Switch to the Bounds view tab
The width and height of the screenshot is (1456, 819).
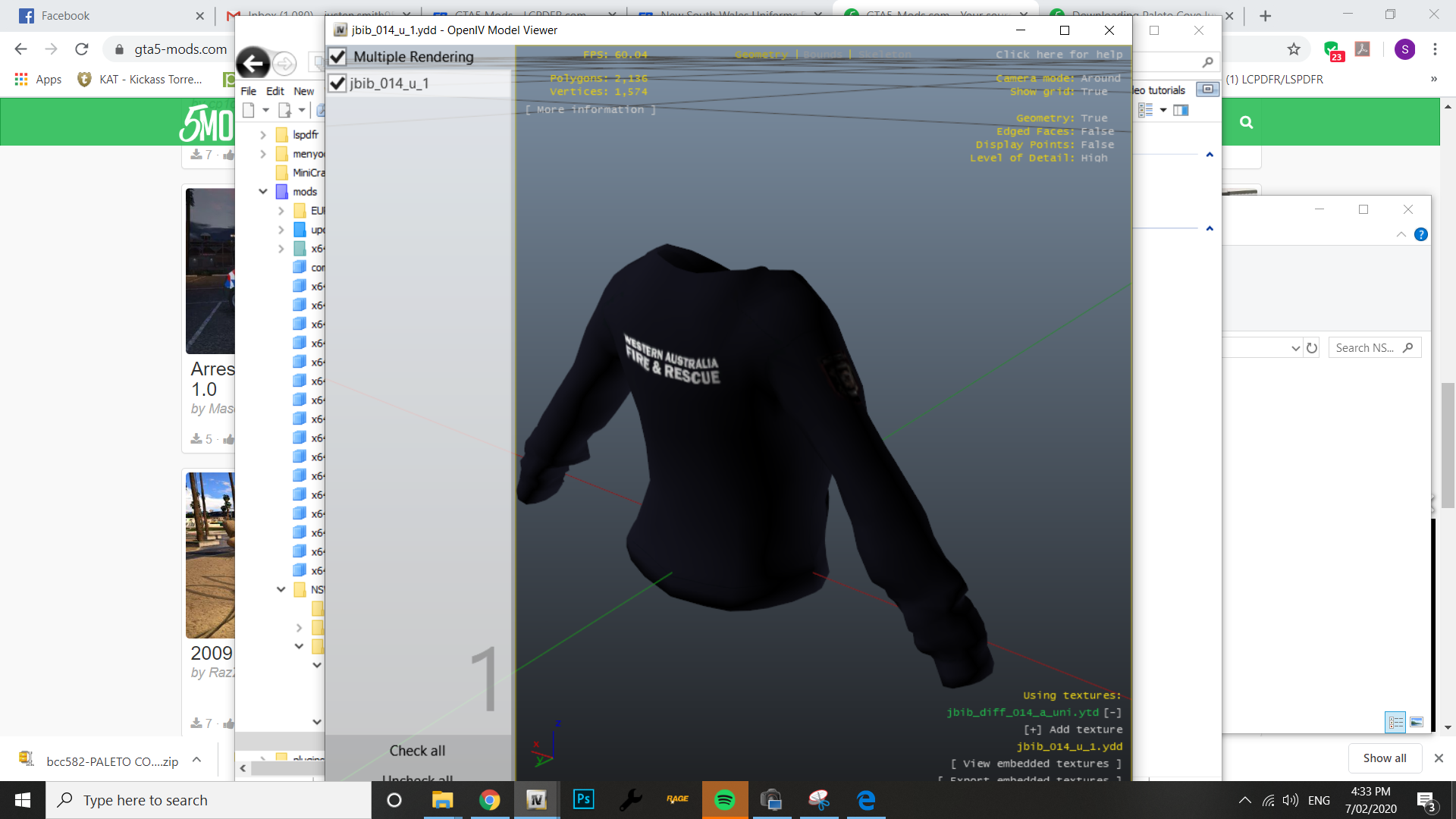pyautogui.click(x=822, y=55)
